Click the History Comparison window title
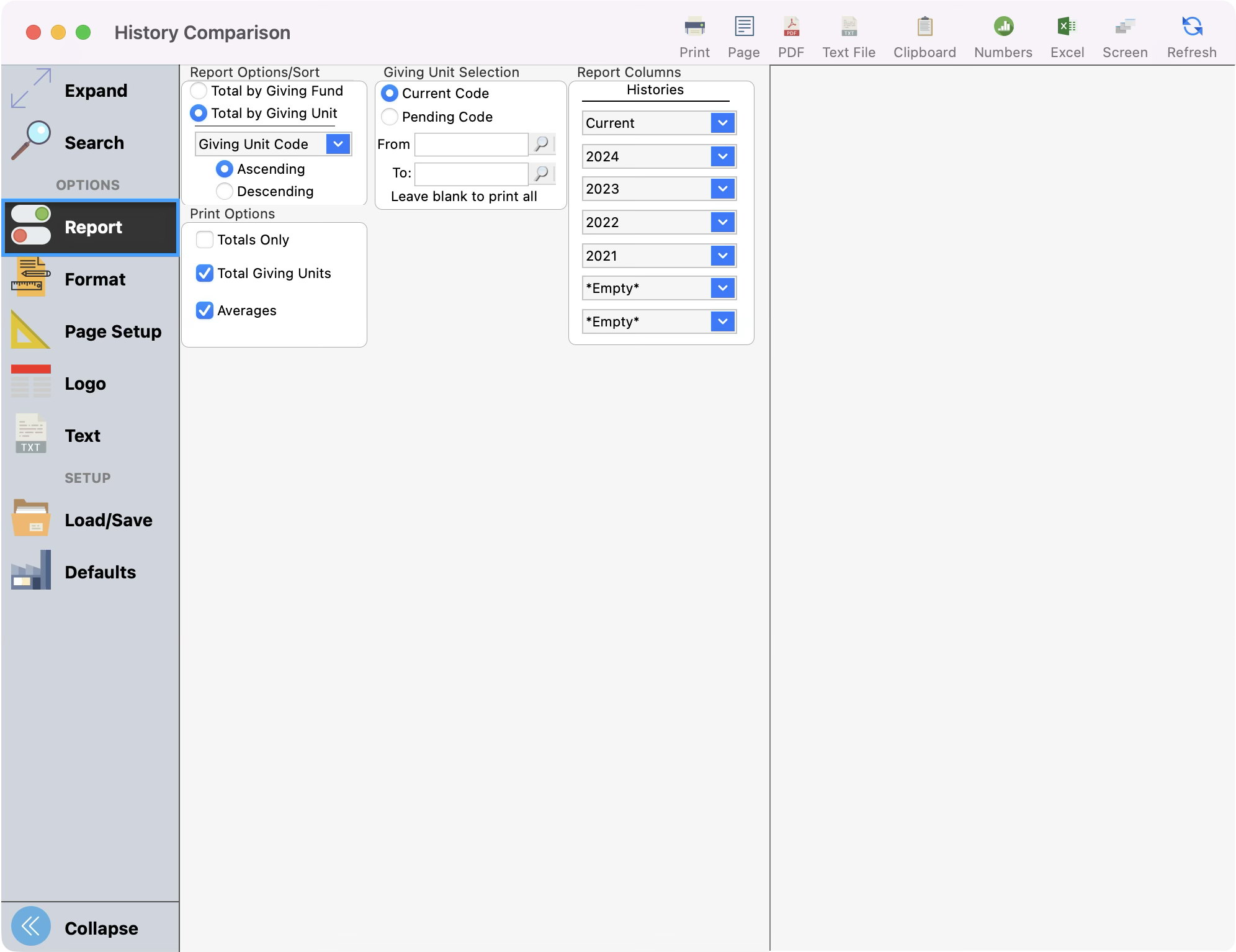This screenshot has width=1236, height=952. tap(202, 32)
